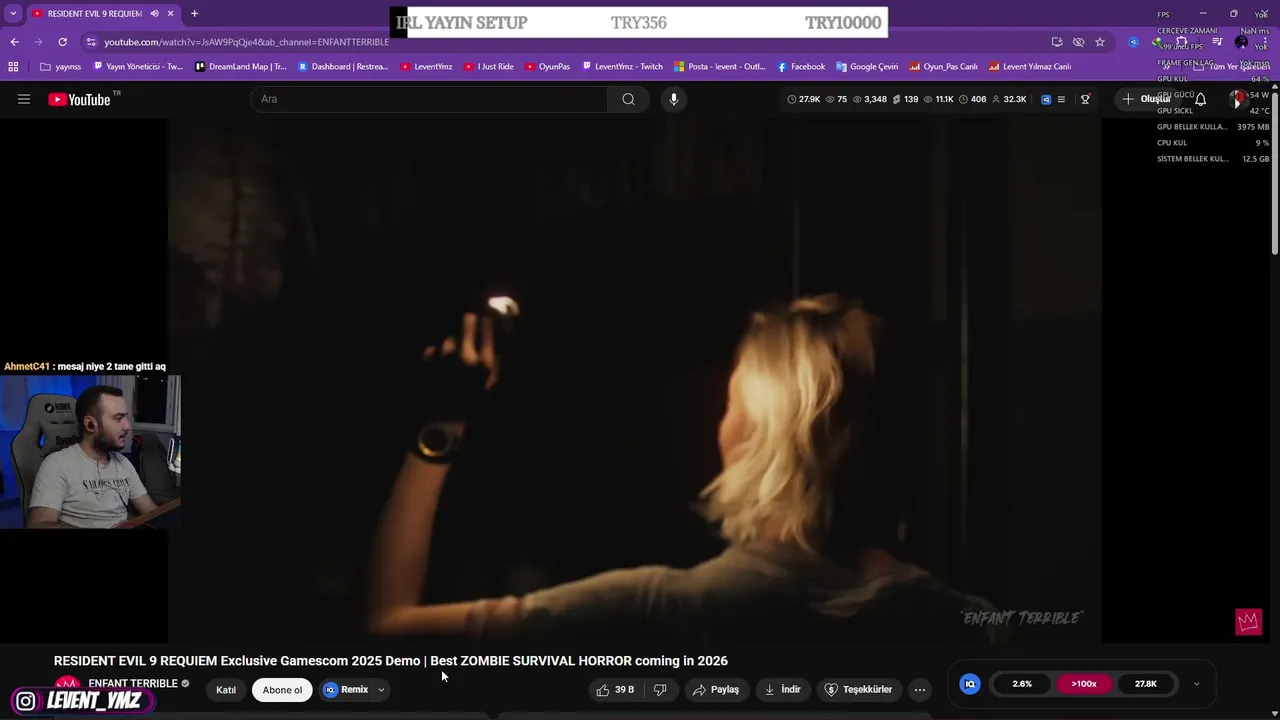Dislike the video
This screenshot has width=1280, height=720.
[660, 689]
